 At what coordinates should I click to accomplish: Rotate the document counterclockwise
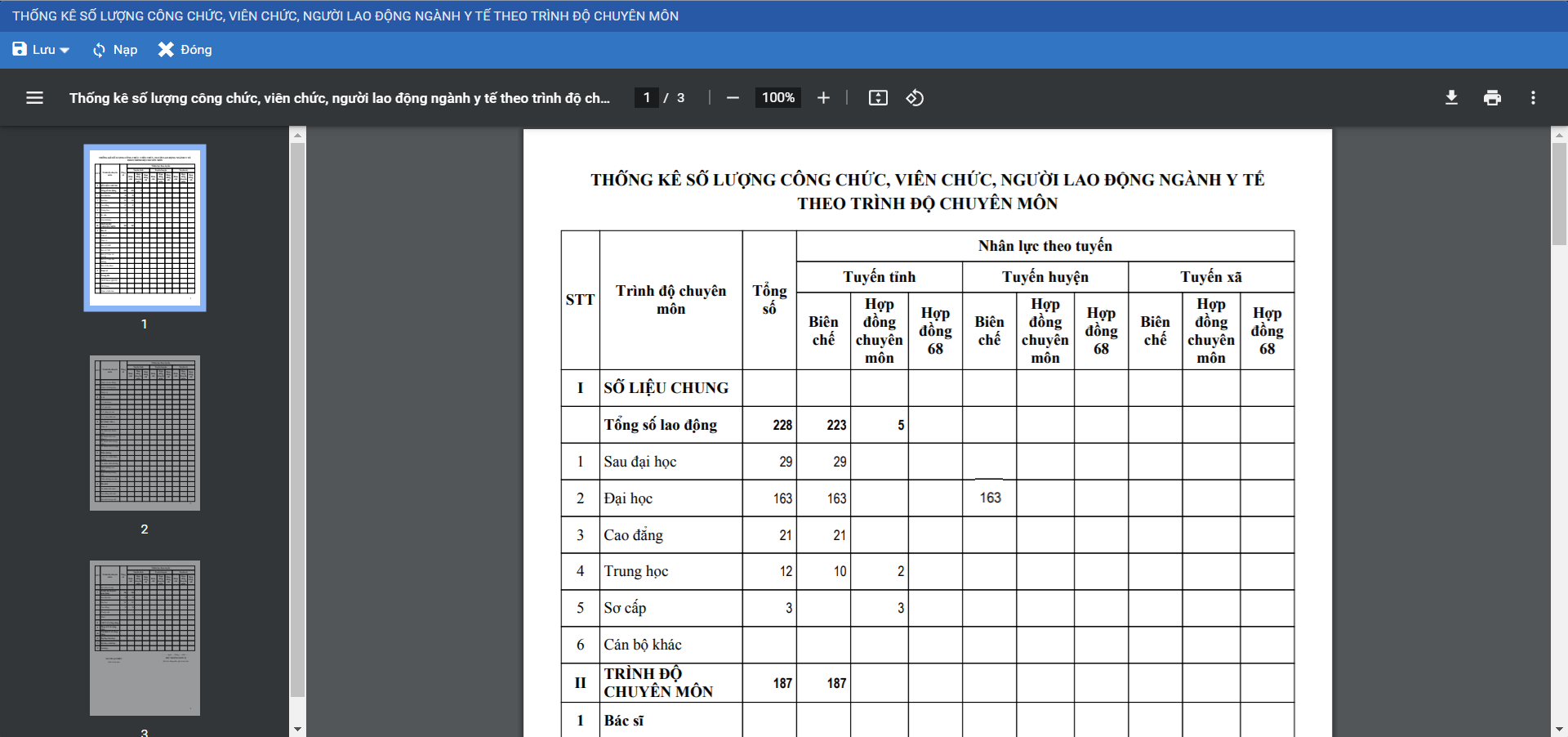915,98
